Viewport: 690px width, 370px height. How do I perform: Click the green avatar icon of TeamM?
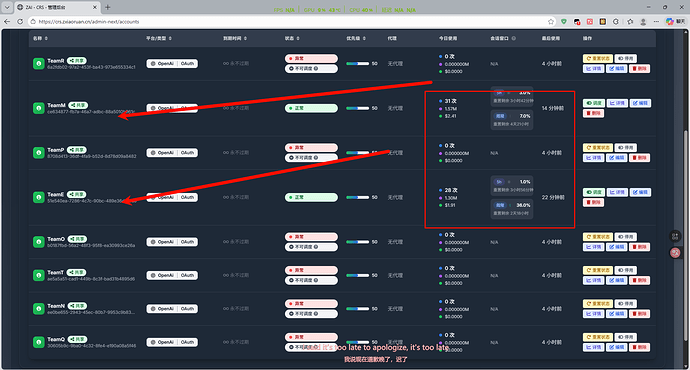tap(39, 108)
